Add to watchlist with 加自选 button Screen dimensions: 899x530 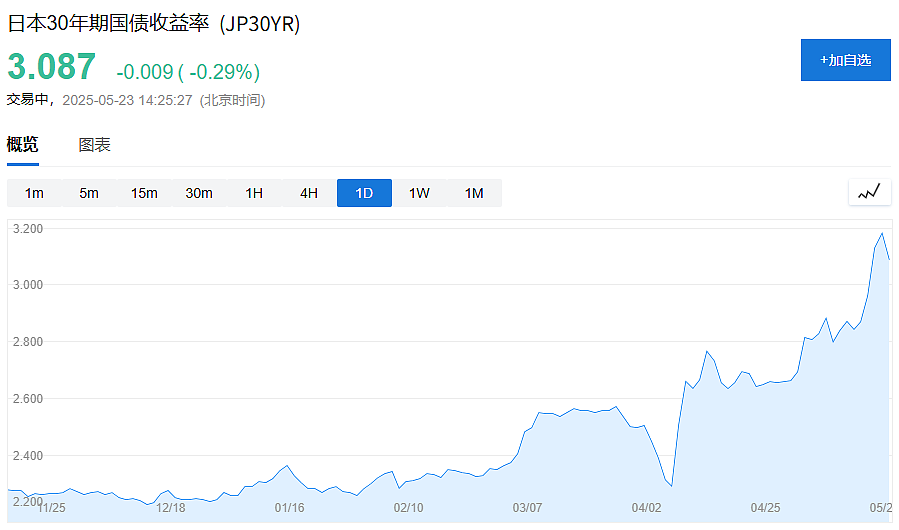pos(846,60)
